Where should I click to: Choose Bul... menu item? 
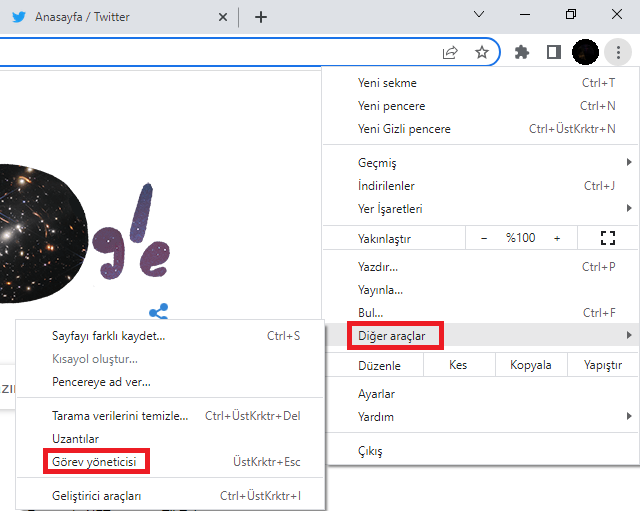(480, 313)
